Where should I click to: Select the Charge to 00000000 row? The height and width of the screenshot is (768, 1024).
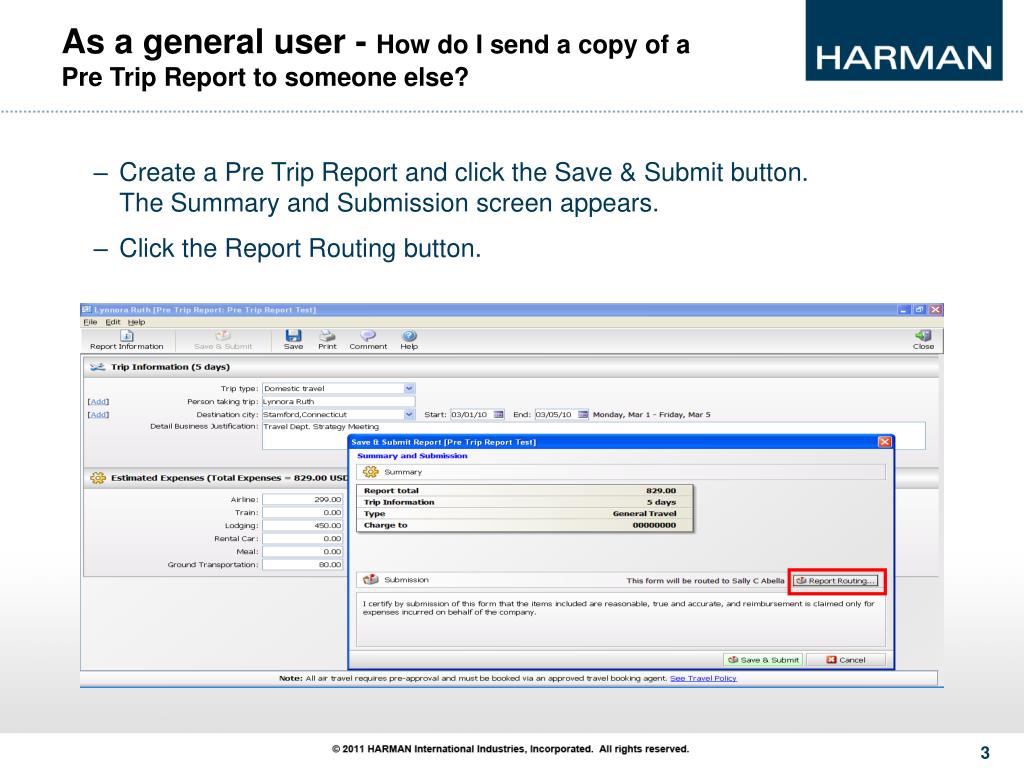coord(525,525)
